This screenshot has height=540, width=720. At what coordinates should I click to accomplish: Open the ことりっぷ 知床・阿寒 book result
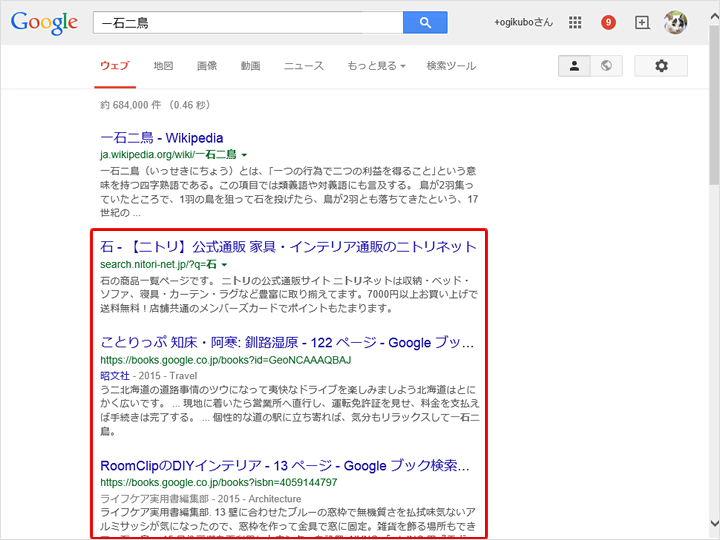pyautogui.click(x=287, y=343)
